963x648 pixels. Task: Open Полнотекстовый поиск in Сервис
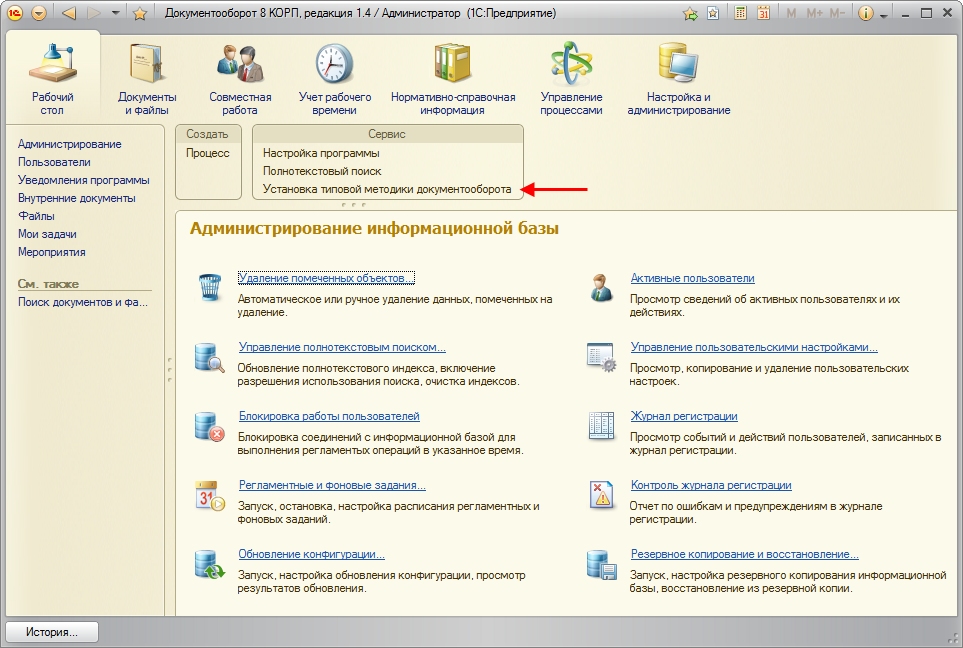(x=322, y=171)
